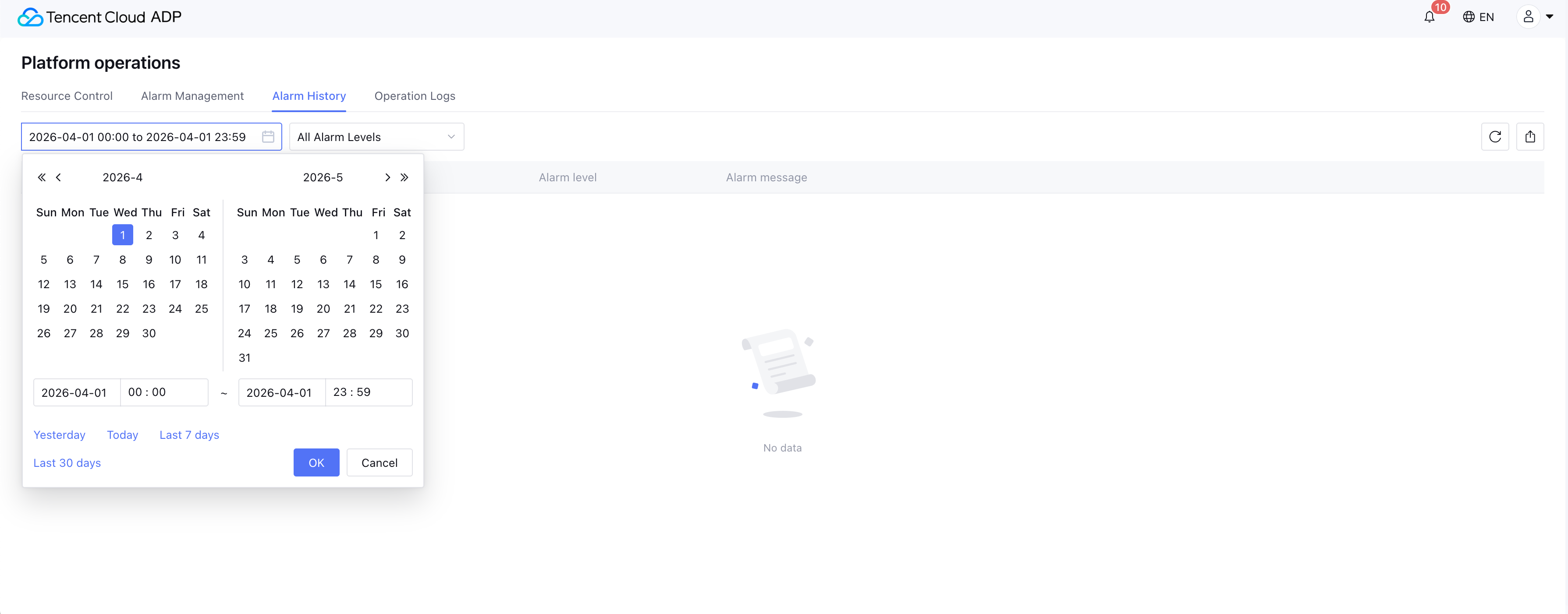This screenshot has width=1568, height=614.
Task: Jump to next year with double-right arrow
Action: (x=404, y=178)
